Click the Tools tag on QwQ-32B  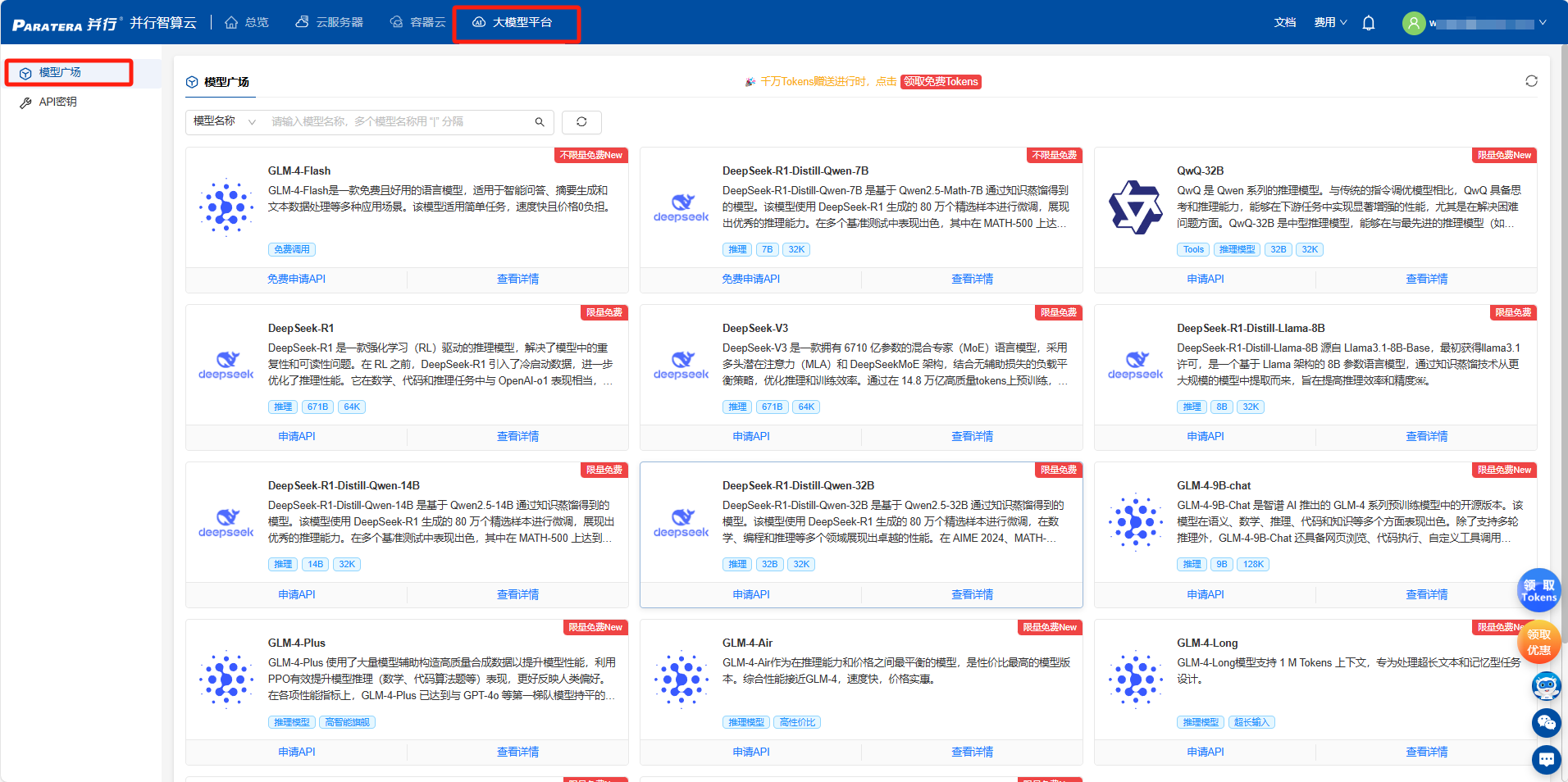[x=1193, y=249]
